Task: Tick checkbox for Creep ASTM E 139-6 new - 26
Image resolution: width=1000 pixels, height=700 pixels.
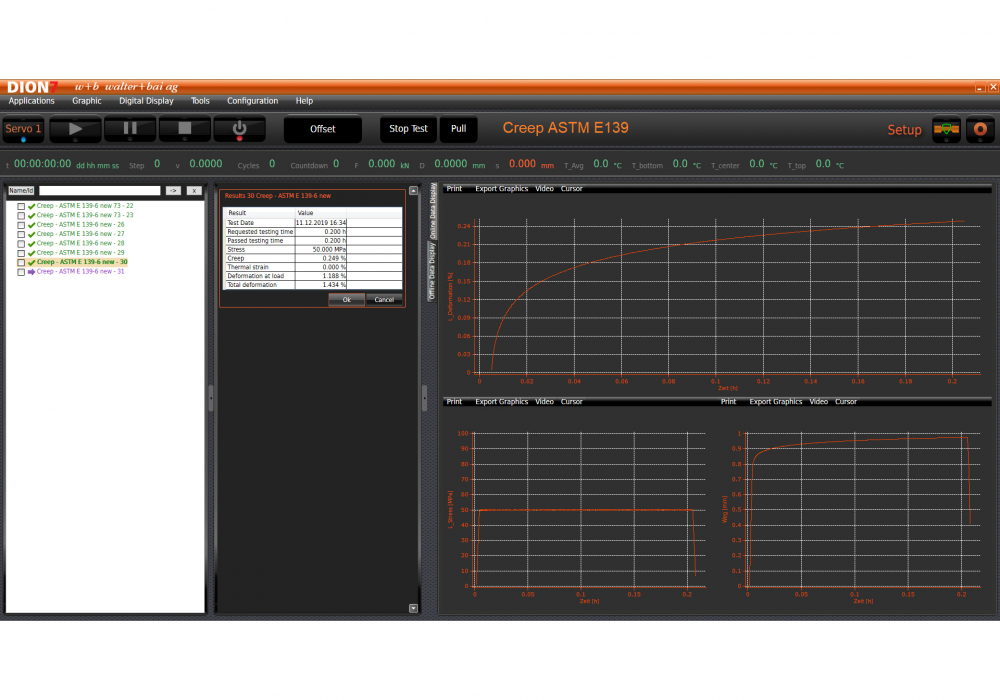Action: pos(21,225)
